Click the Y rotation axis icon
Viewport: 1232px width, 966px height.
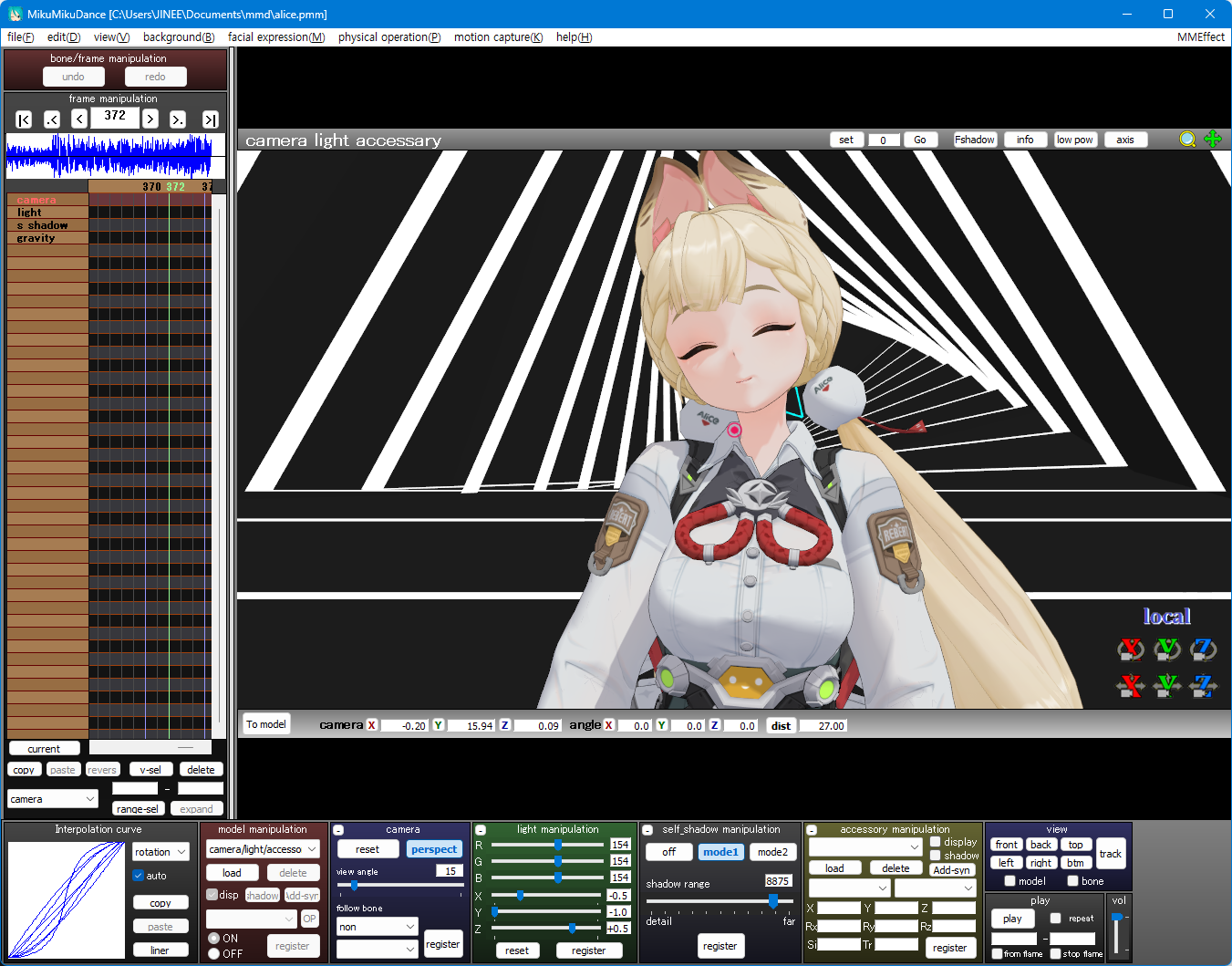[1167, 649]
